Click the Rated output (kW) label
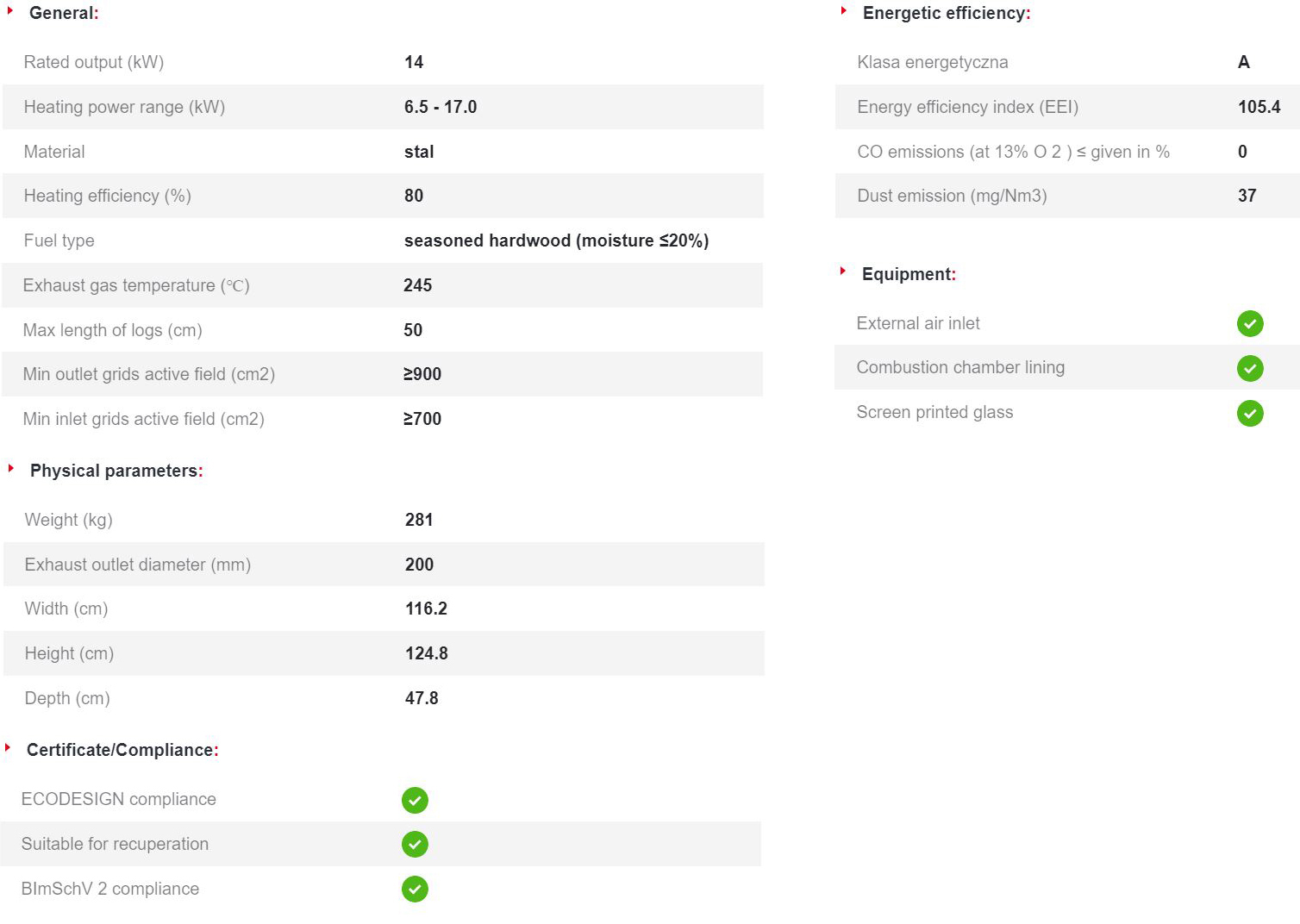This screenshot has height=924, width=1300. click(x=94, y=62)
